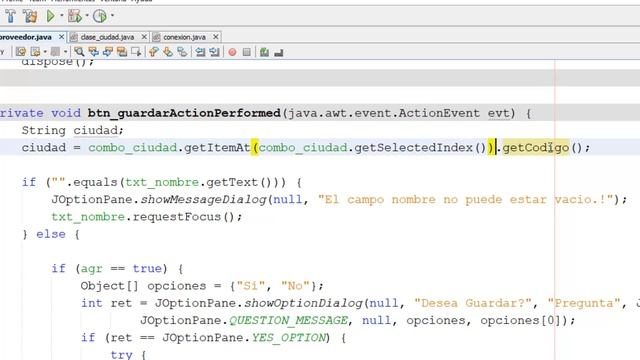Click the Debug Project icon
This screenshot has height=360, width=640.
coord(75,16)
